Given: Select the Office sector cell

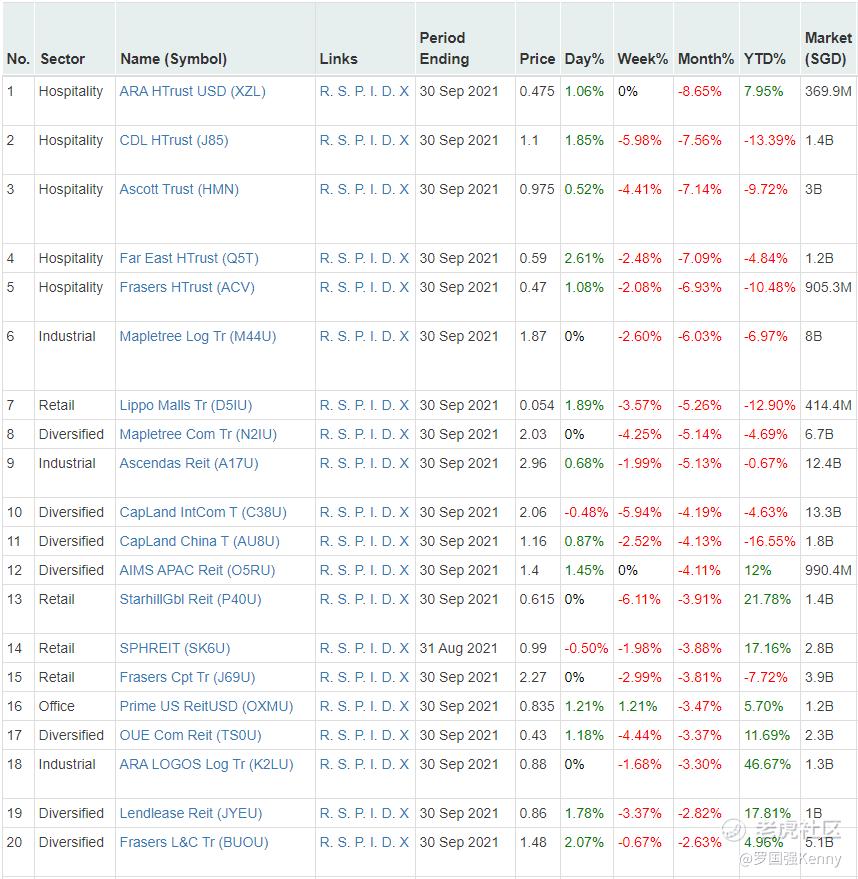Looking at the screenshot, I should [x=57, y=706].
